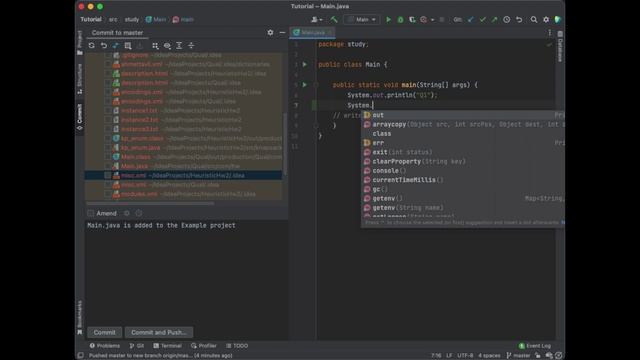Open LF line separator selector
The height and width of the screenshot is (360, 640).
click(449, 356)
